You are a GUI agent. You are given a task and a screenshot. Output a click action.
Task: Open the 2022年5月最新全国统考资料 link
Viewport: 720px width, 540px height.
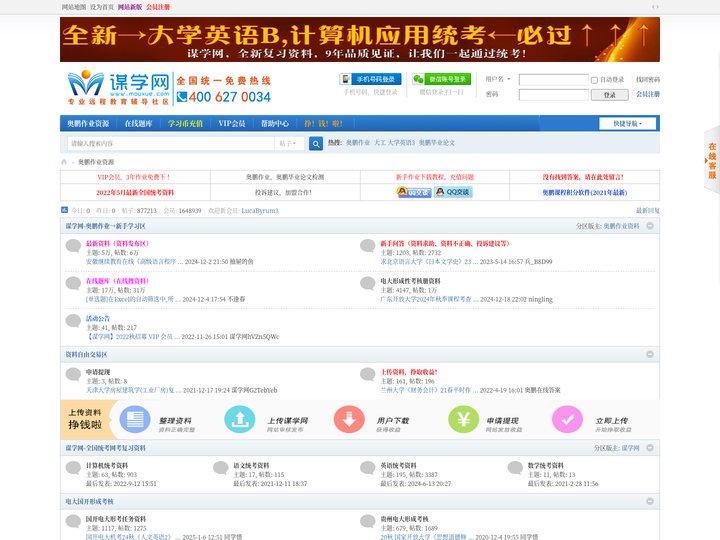point(135,192)
